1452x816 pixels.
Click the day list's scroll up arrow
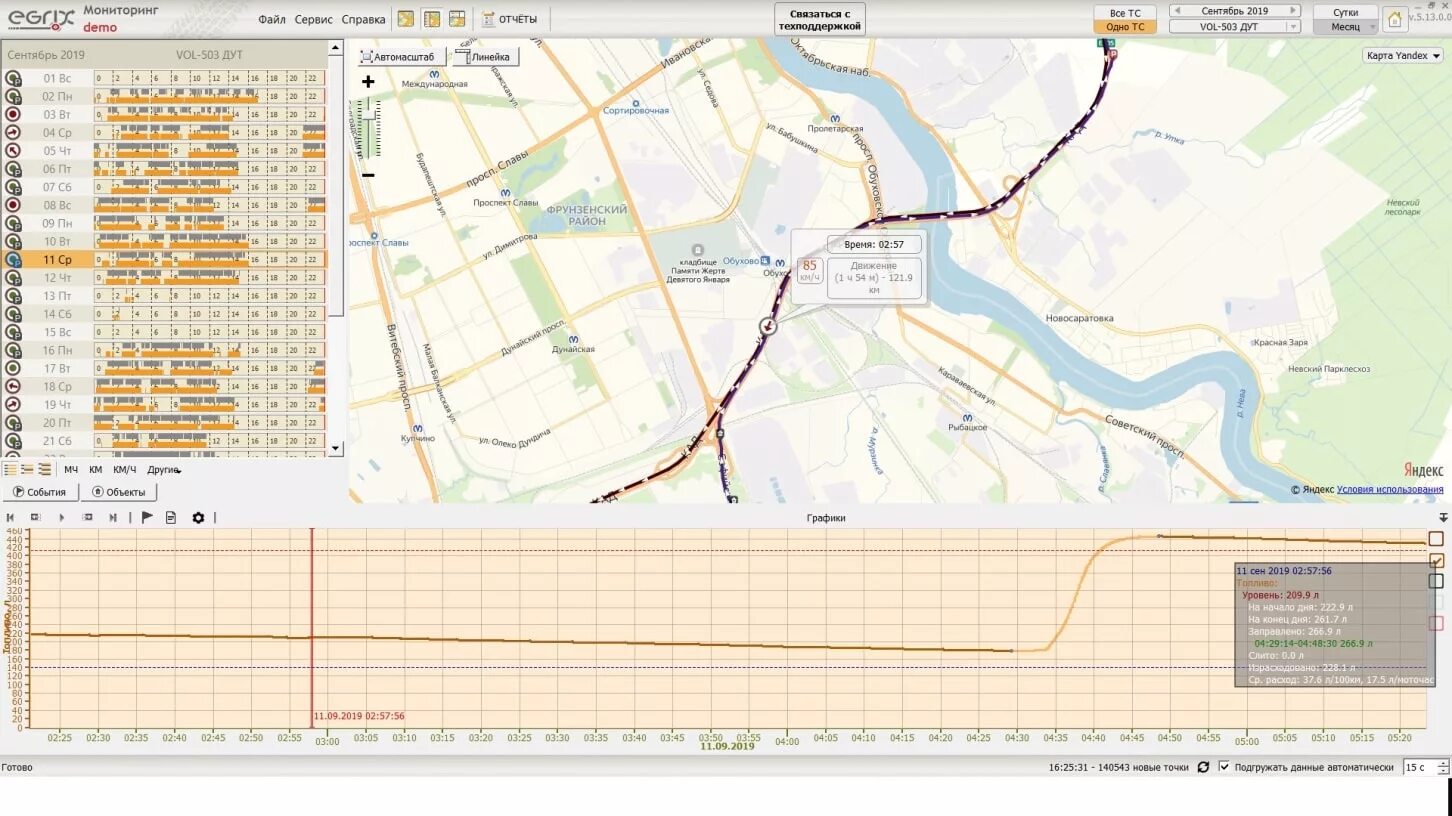[336, 47]
